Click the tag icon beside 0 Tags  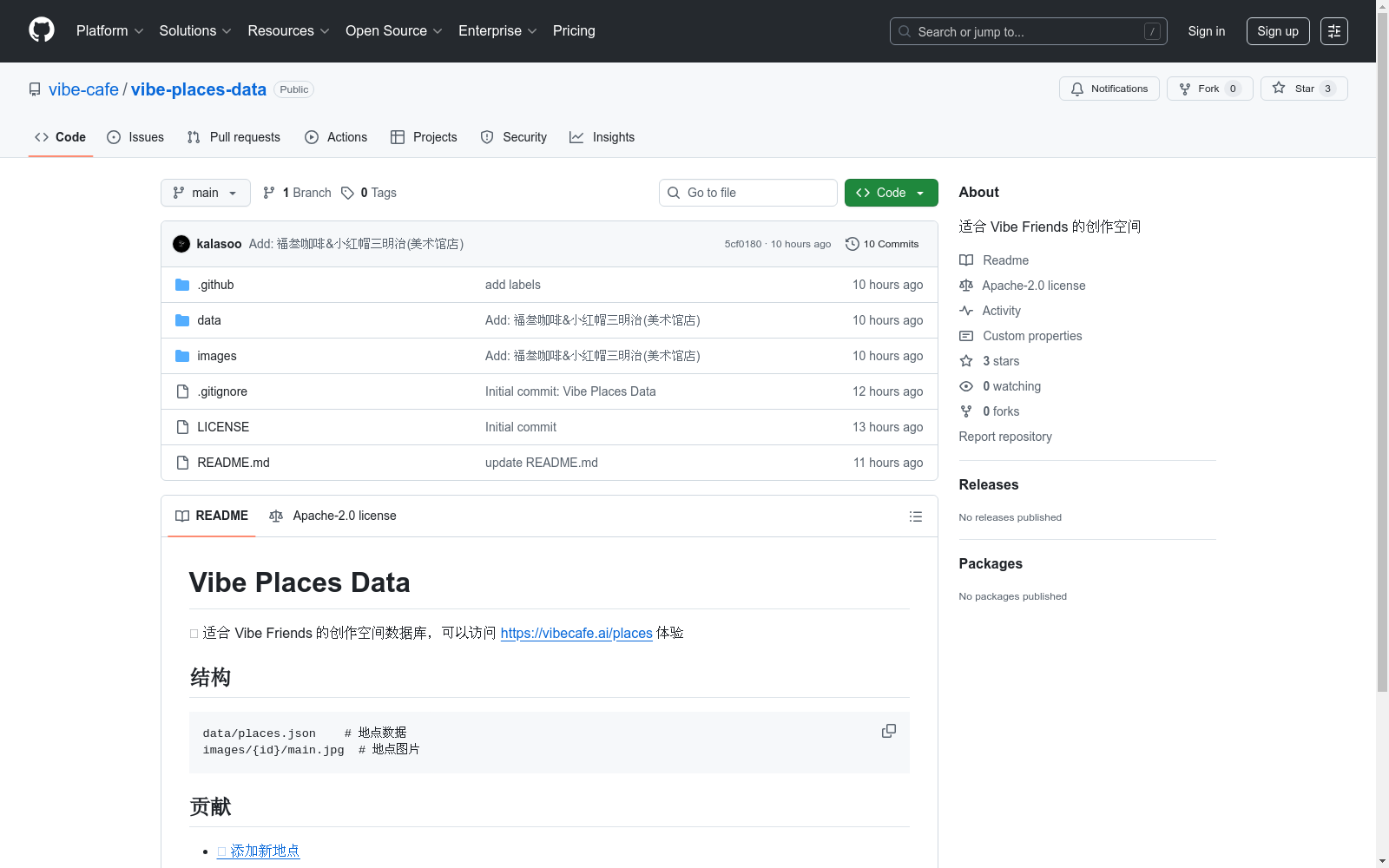click(x=347, y=193)
